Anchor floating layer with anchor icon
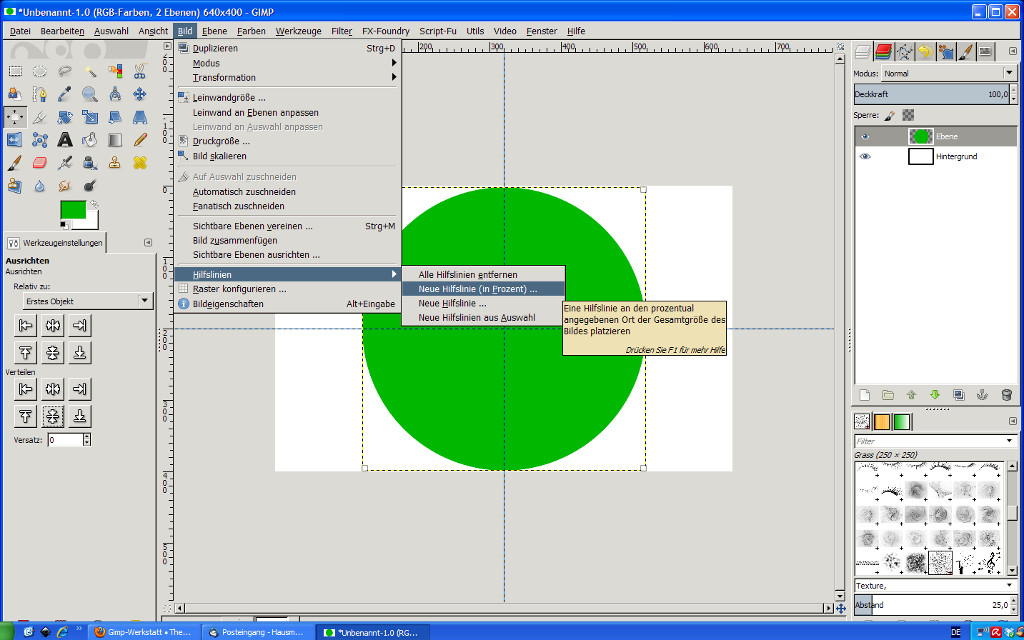This screenshot has width=1024, height=640. coord(982,395)
